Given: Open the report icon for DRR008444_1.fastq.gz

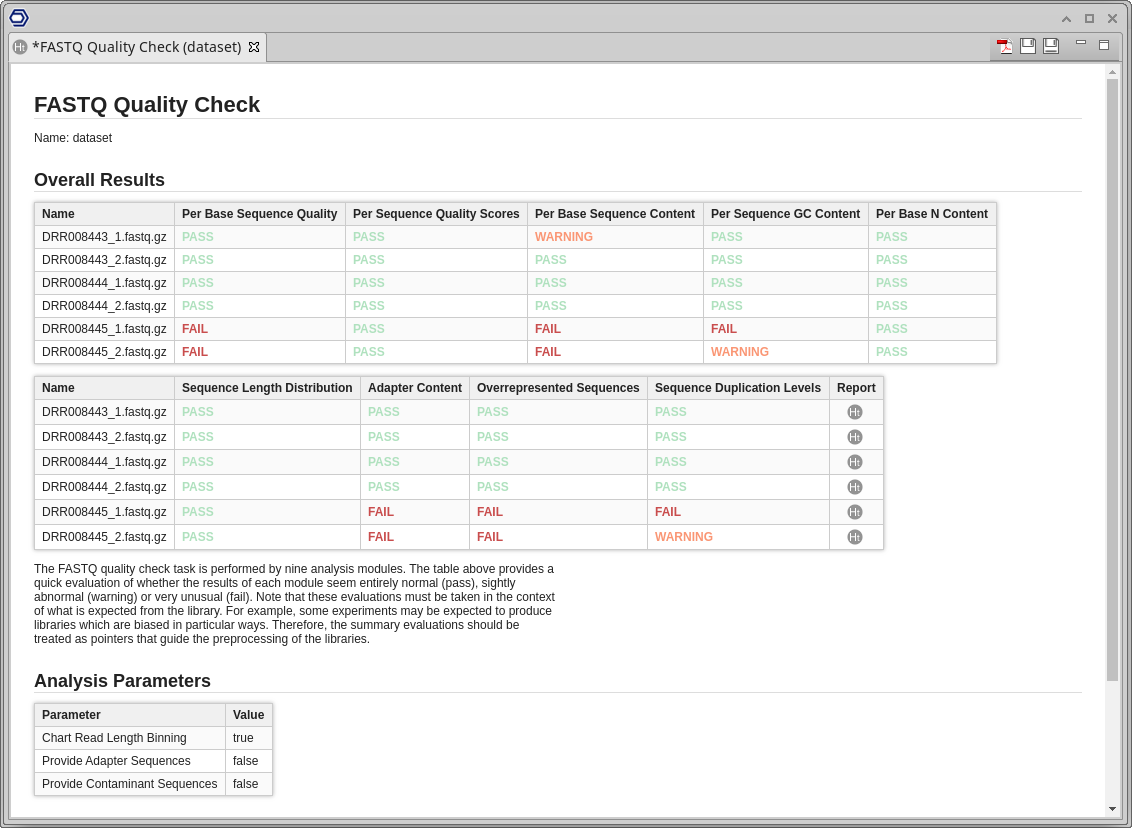Looking at the screenshot, I should (854, 462).
